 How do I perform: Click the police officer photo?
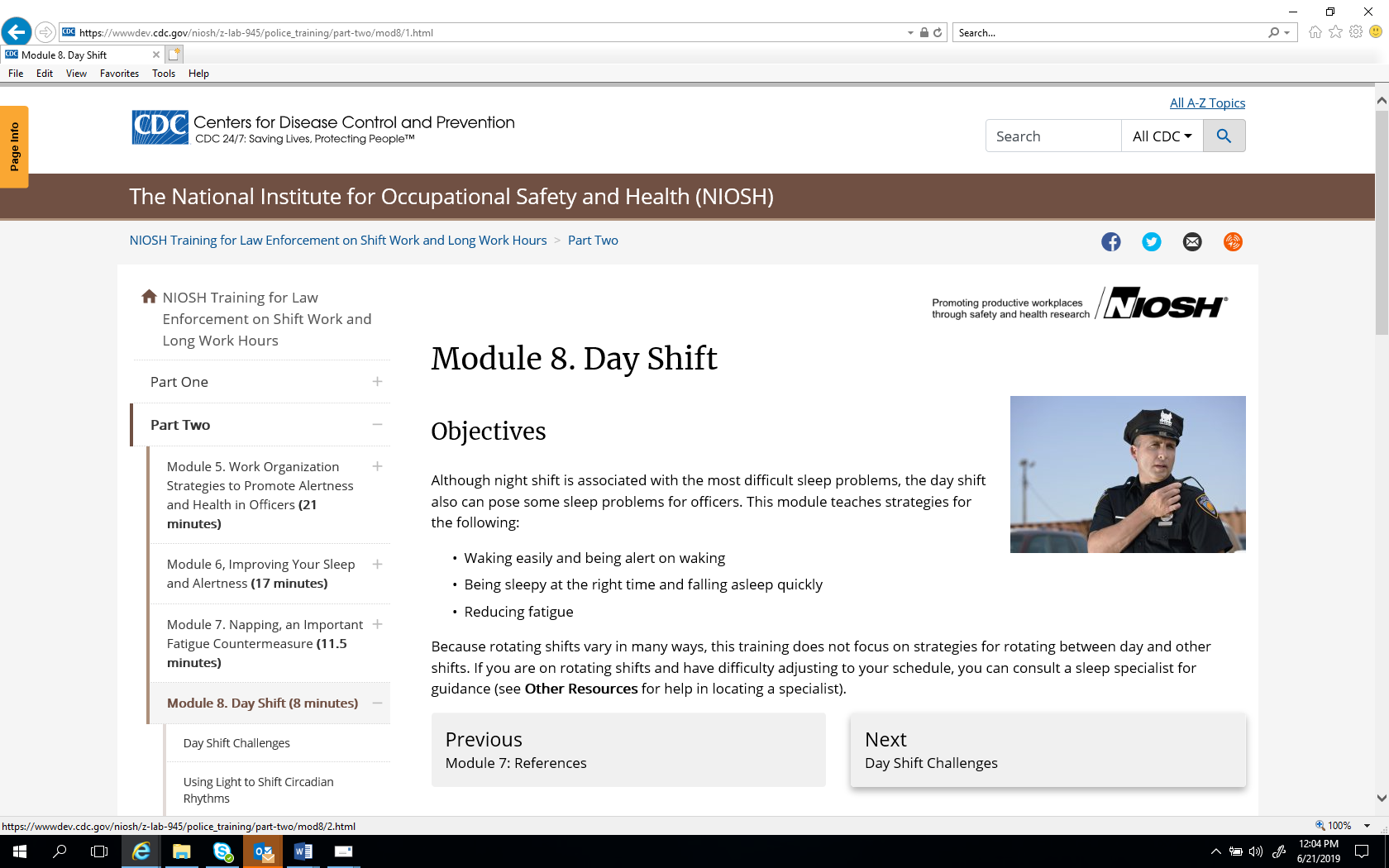[1128, 475]
